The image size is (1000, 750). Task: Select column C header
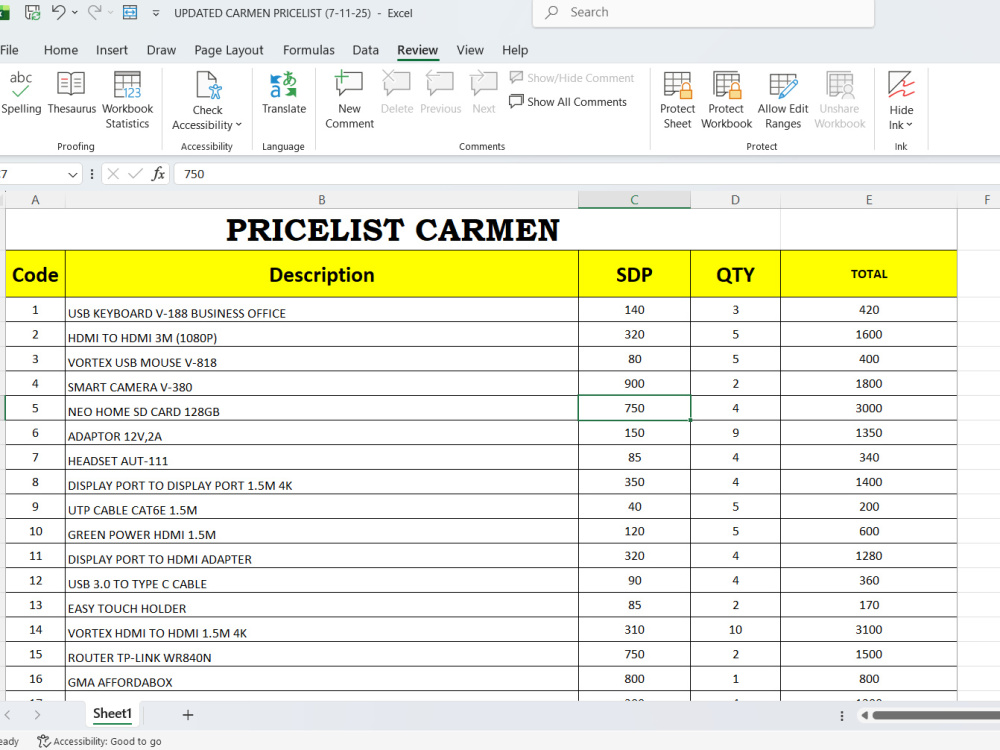tap(634, 200)
